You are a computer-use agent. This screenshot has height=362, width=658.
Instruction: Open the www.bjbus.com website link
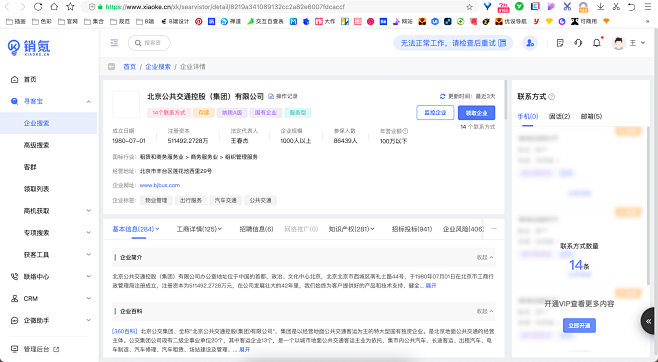pyautogui.click(x=160, y=185)
